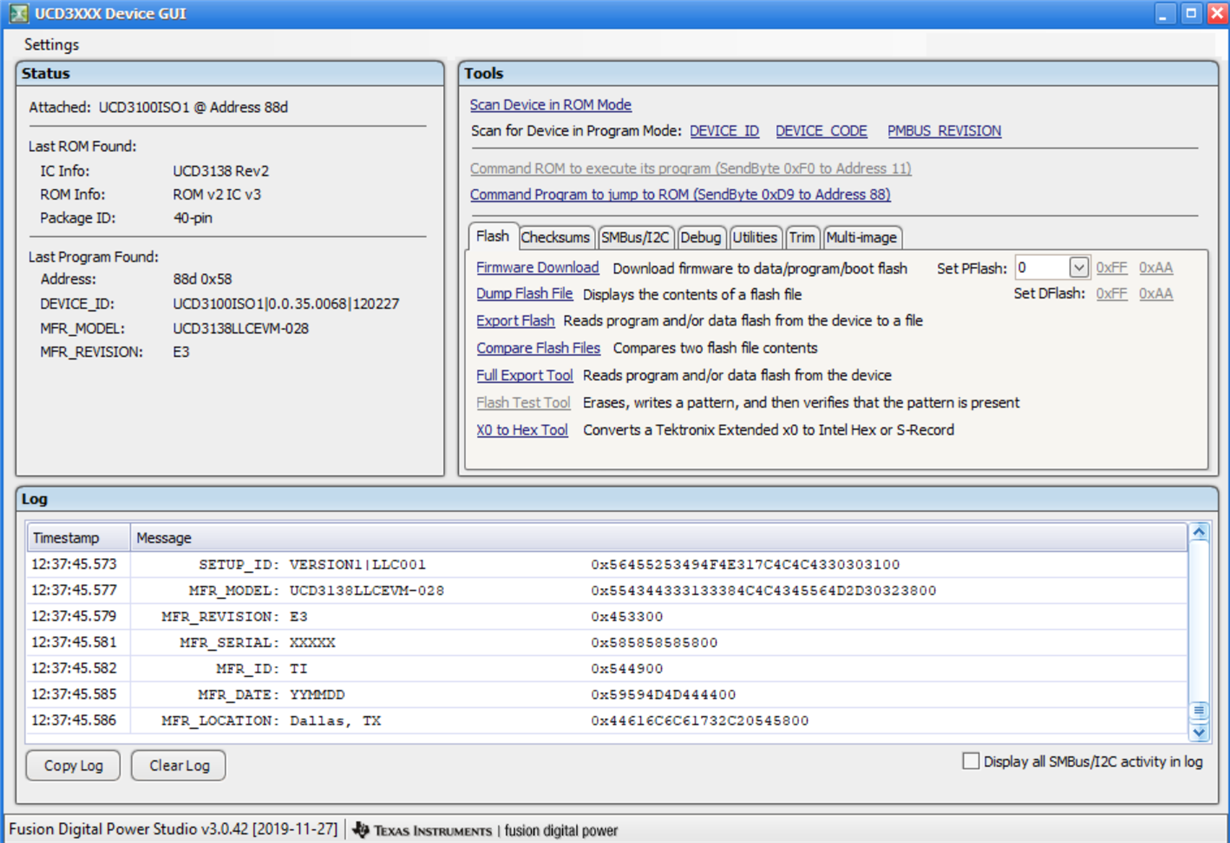Select the MFR_ID: TI log row
Image resolution: width=1230 pixels, height=843 pixels.
pyautogui.click(x=607, y=669)
